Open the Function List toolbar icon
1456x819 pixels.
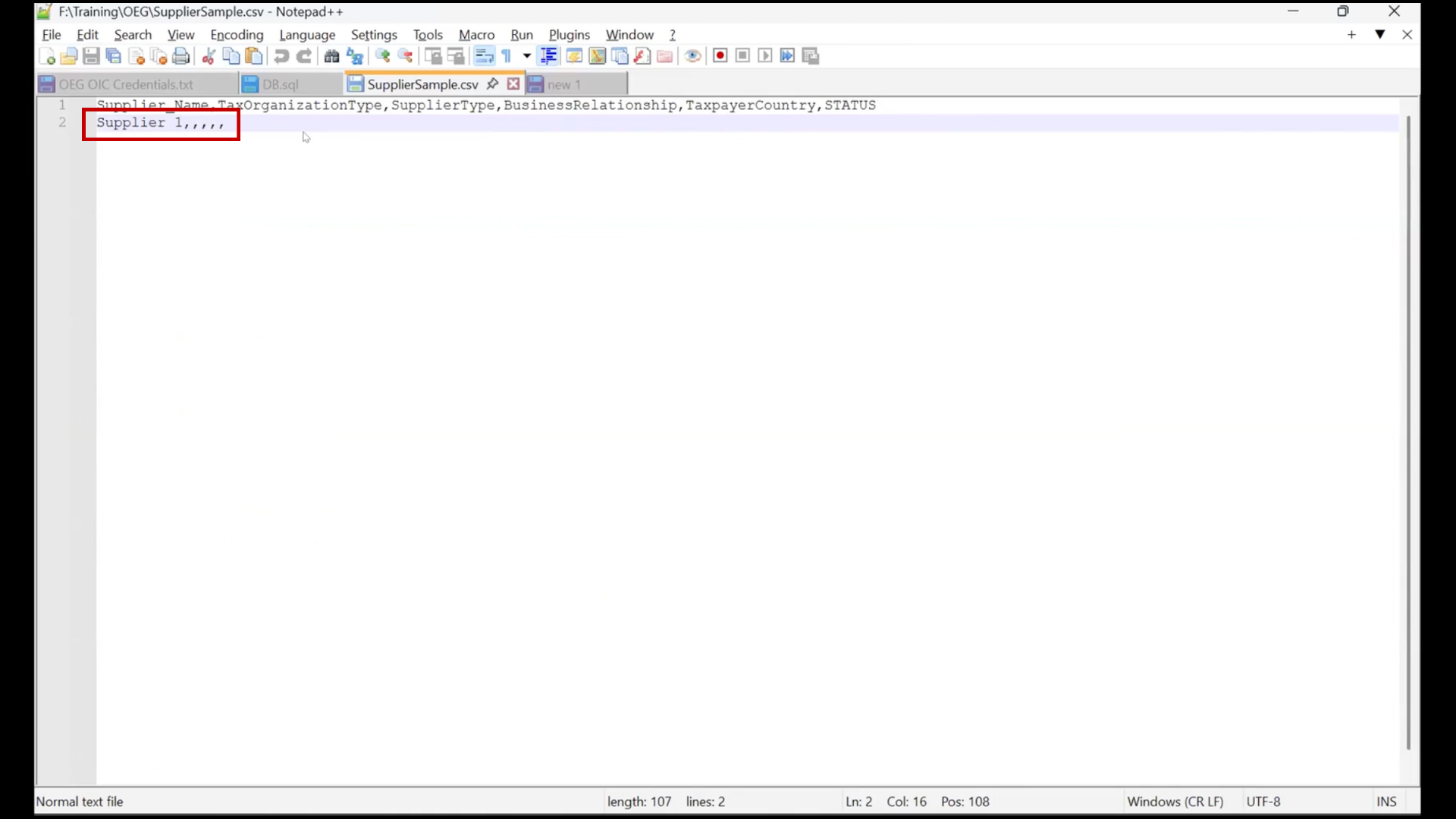point(642,56)
